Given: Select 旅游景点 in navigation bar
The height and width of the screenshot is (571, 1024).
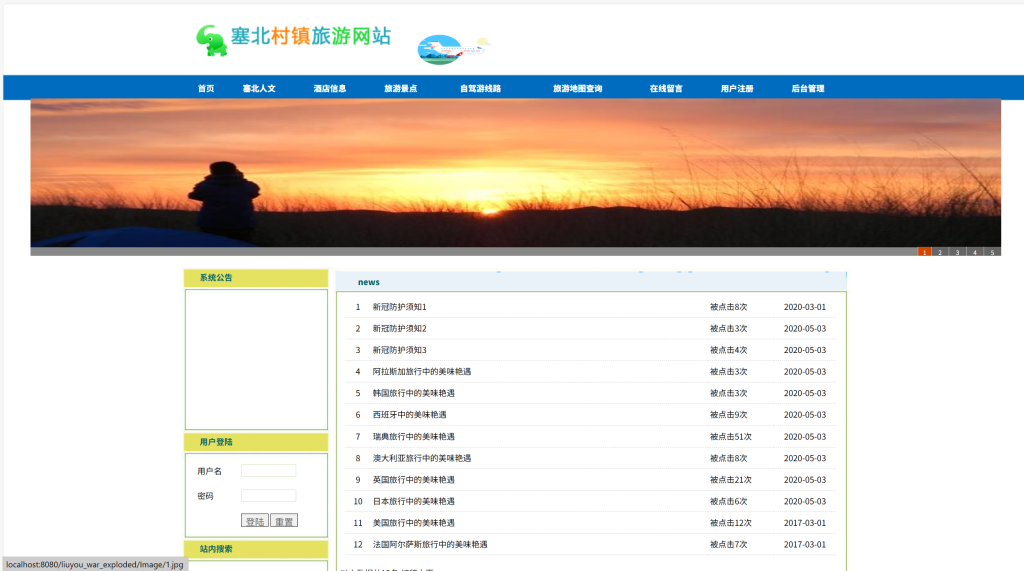Looking at the screenshot, I should (x=400, y=89).
